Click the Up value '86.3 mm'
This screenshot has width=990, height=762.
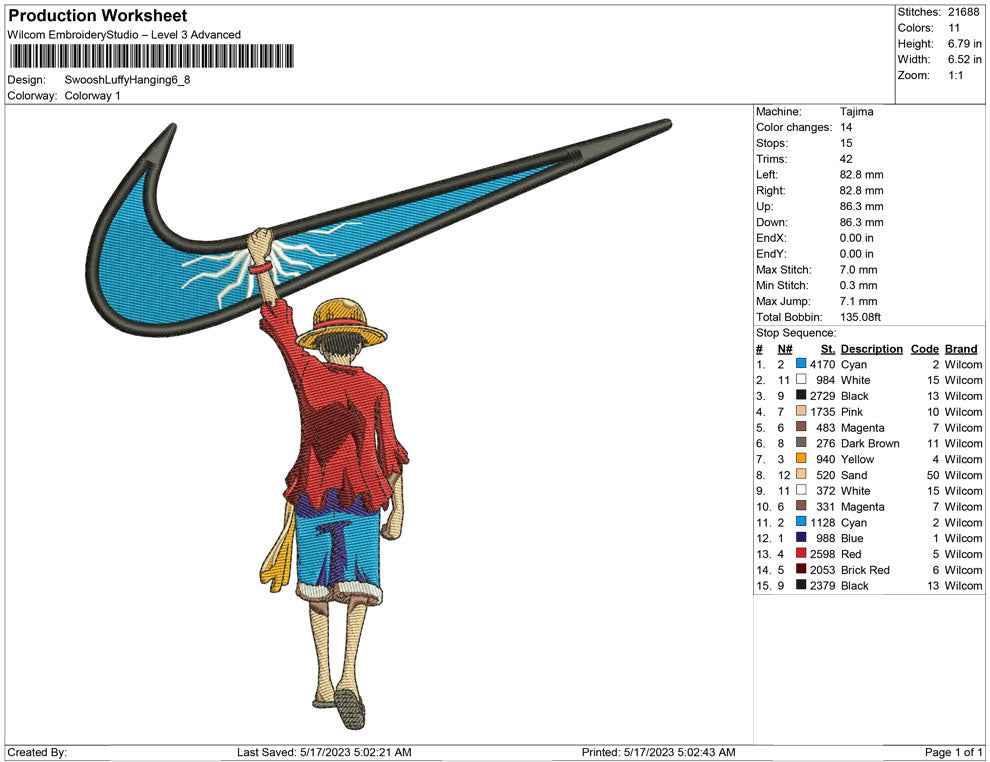(861, 206)
